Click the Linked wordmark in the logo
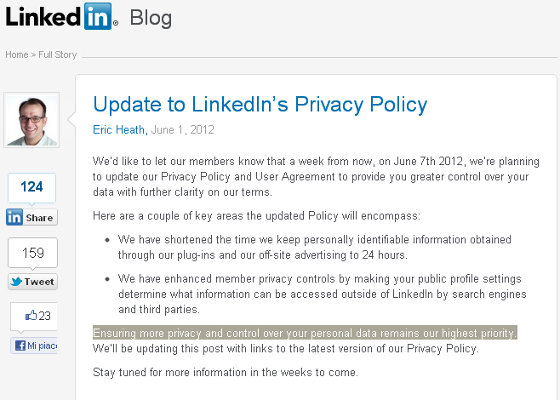 [x=43, y=16]
